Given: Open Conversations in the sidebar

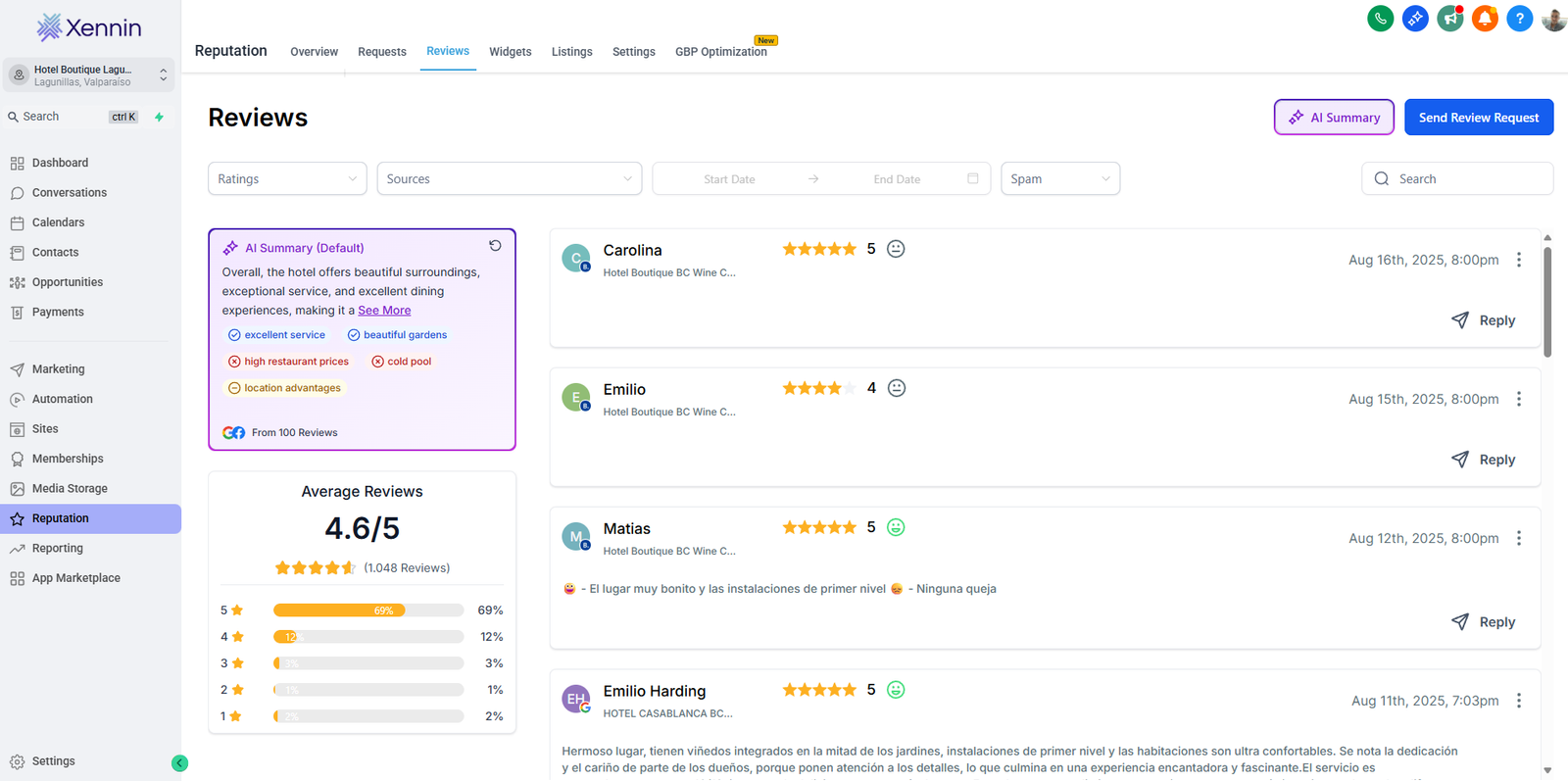Looking at the screenshot, I should pos(69,193).
